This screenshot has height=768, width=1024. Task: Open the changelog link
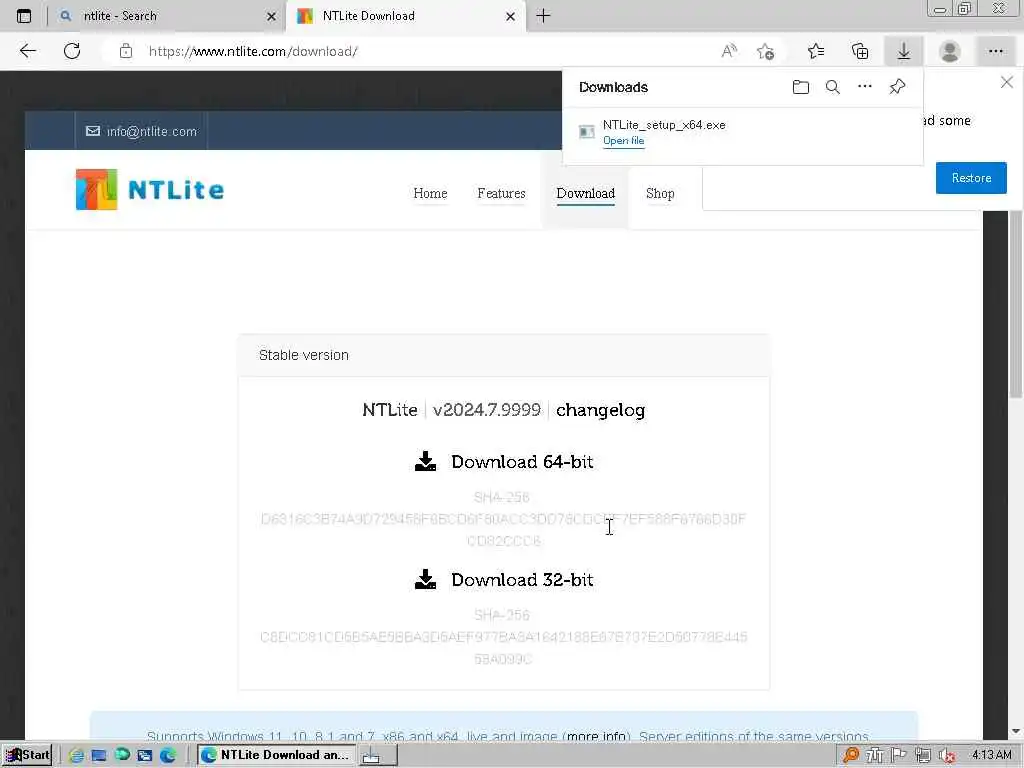click(x=600, y=410)
